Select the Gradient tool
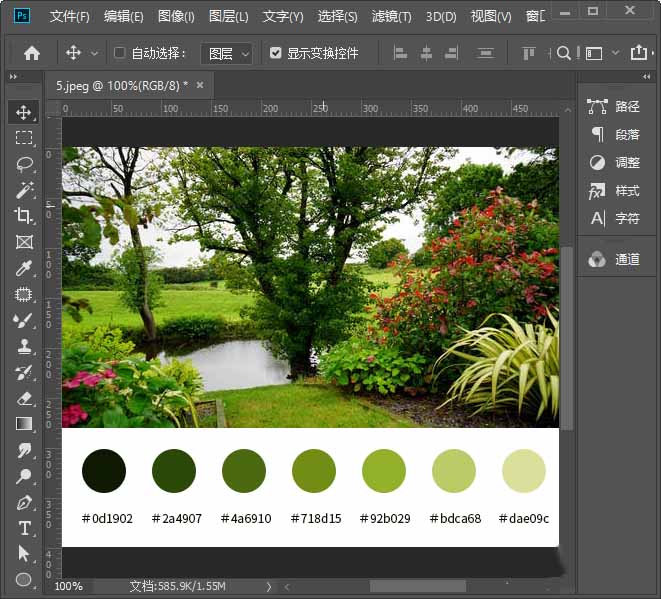The height and width of the screenshot is (599, 661). 24,424
